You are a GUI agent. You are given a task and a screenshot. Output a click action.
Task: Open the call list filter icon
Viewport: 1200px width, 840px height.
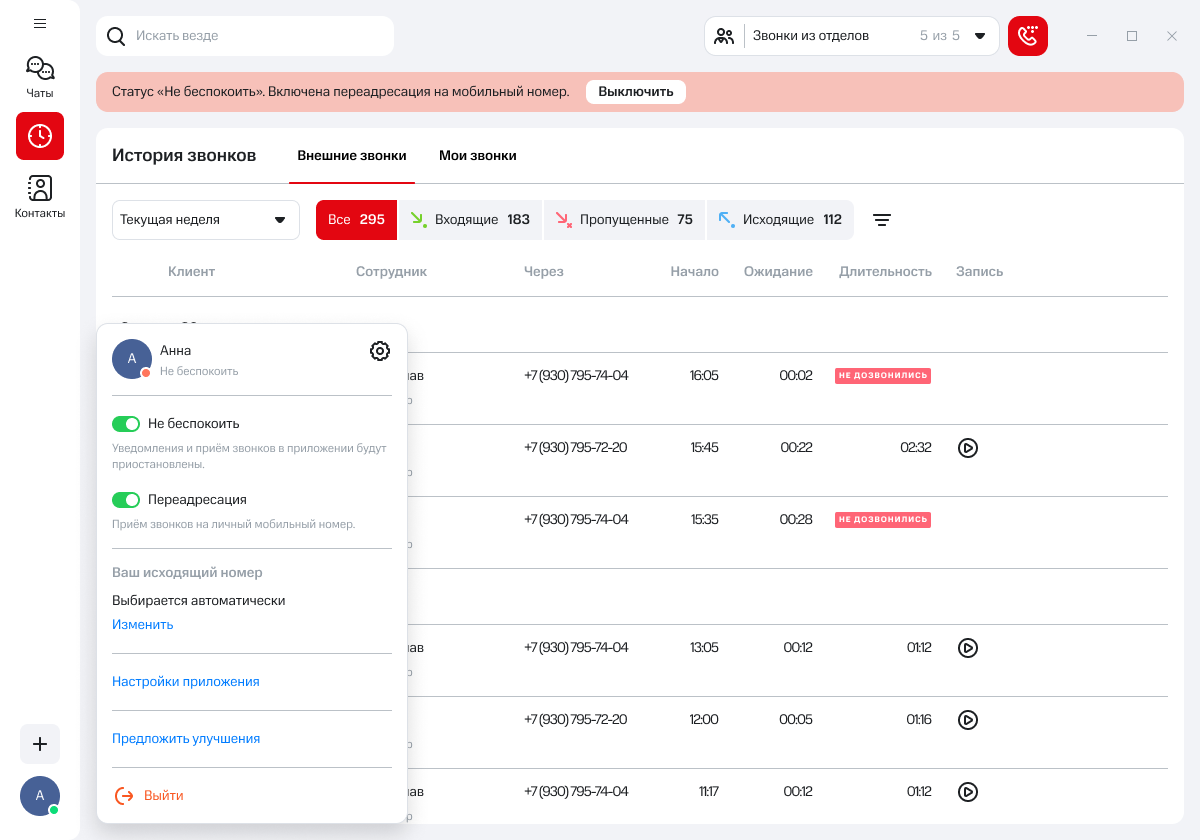pyautogui.click(x=881, y=220)
